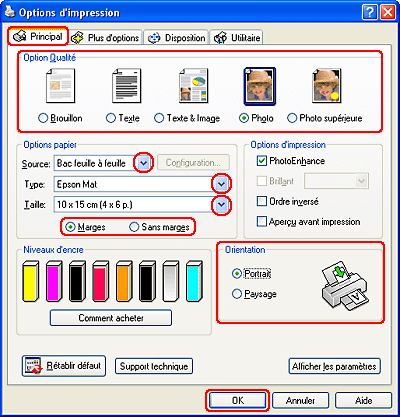The width and height of the screenshot is (400, 417).
Task: Enable the Ordre inversé checkbox
Action: point(262,201)
